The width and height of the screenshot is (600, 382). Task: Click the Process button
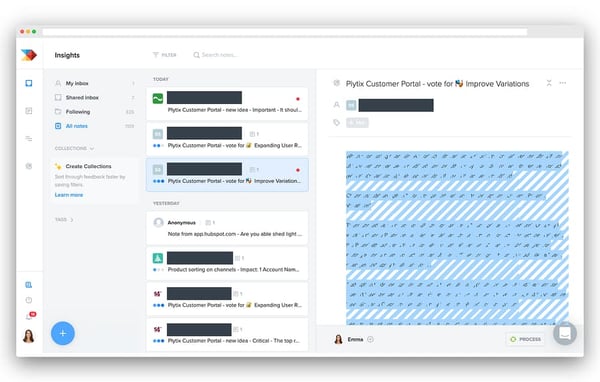tap(526, 339)
